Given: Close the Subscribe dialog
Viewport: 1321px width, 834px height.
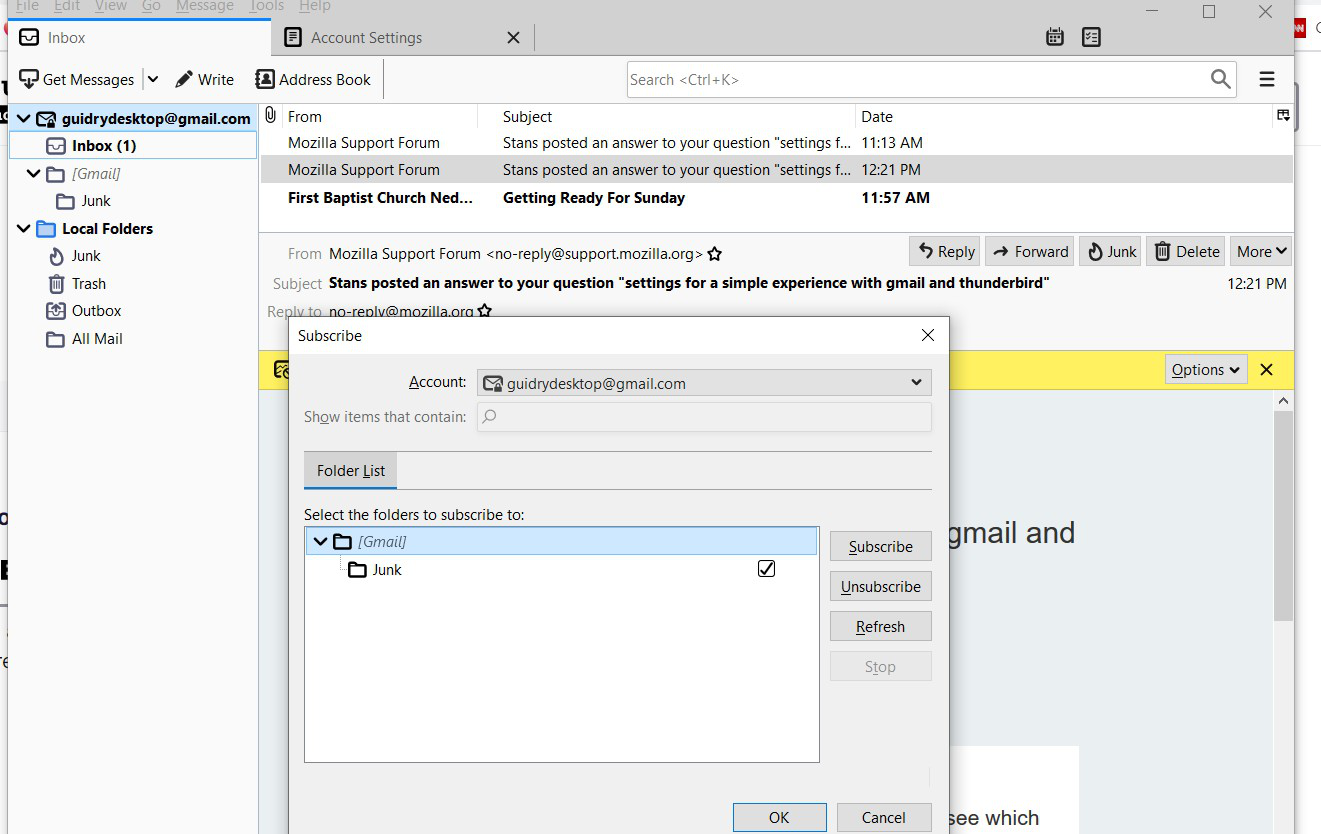Looking at the screenshot, I should coord(927,335).
